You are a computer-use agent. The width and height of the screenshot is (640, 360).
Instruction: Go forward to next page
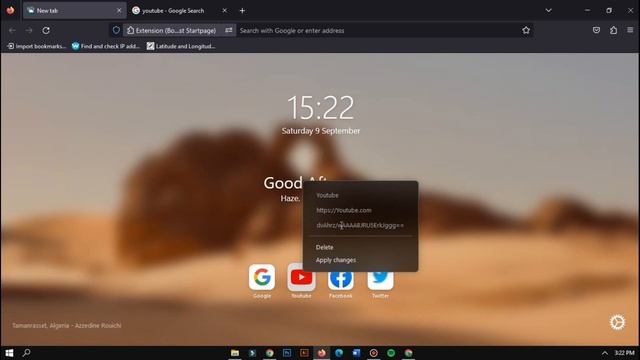[29, 30]
